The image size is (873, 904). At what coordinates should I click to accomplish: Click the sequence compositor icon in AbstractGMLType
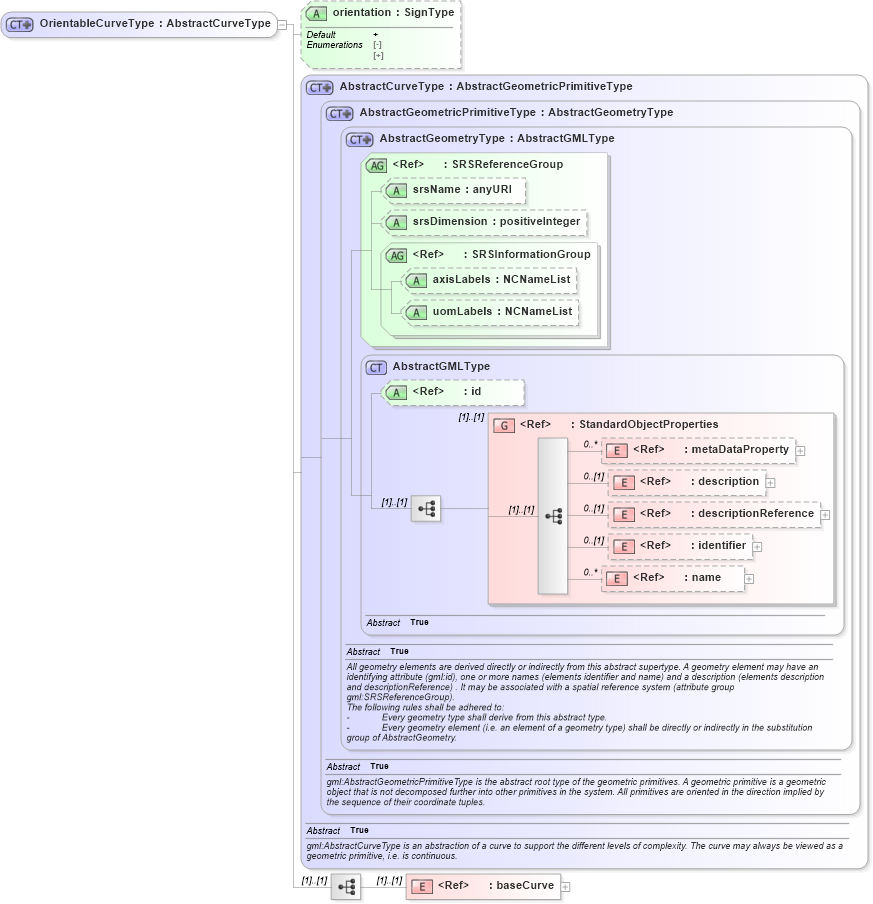(x=426, y=508)
